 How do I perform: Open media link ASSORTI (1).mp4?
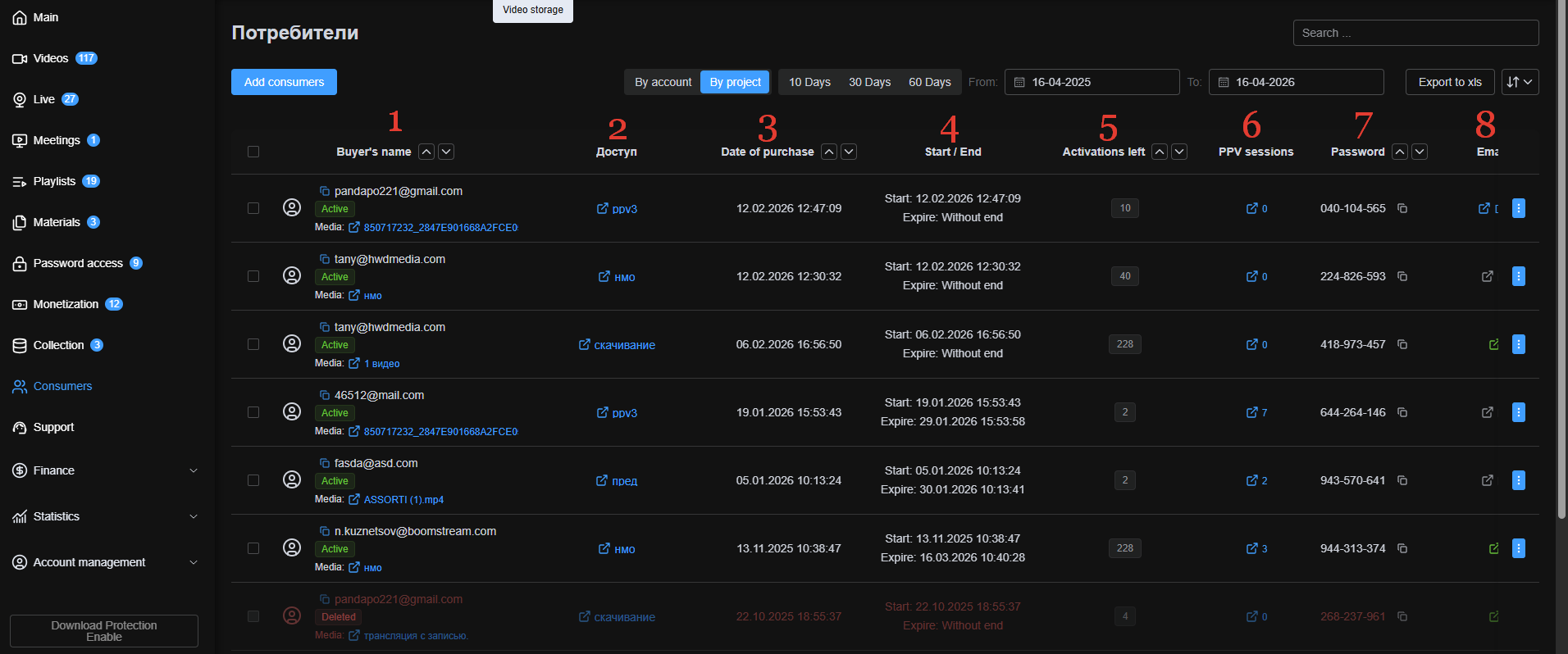[403, 500]
